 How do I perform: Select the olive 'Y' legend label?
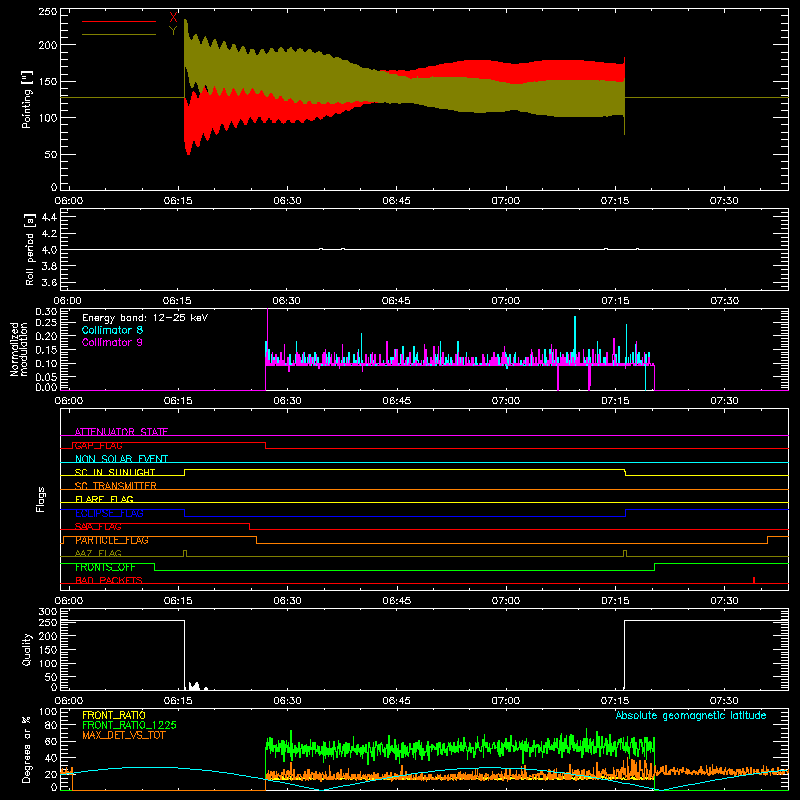[173, 31]
